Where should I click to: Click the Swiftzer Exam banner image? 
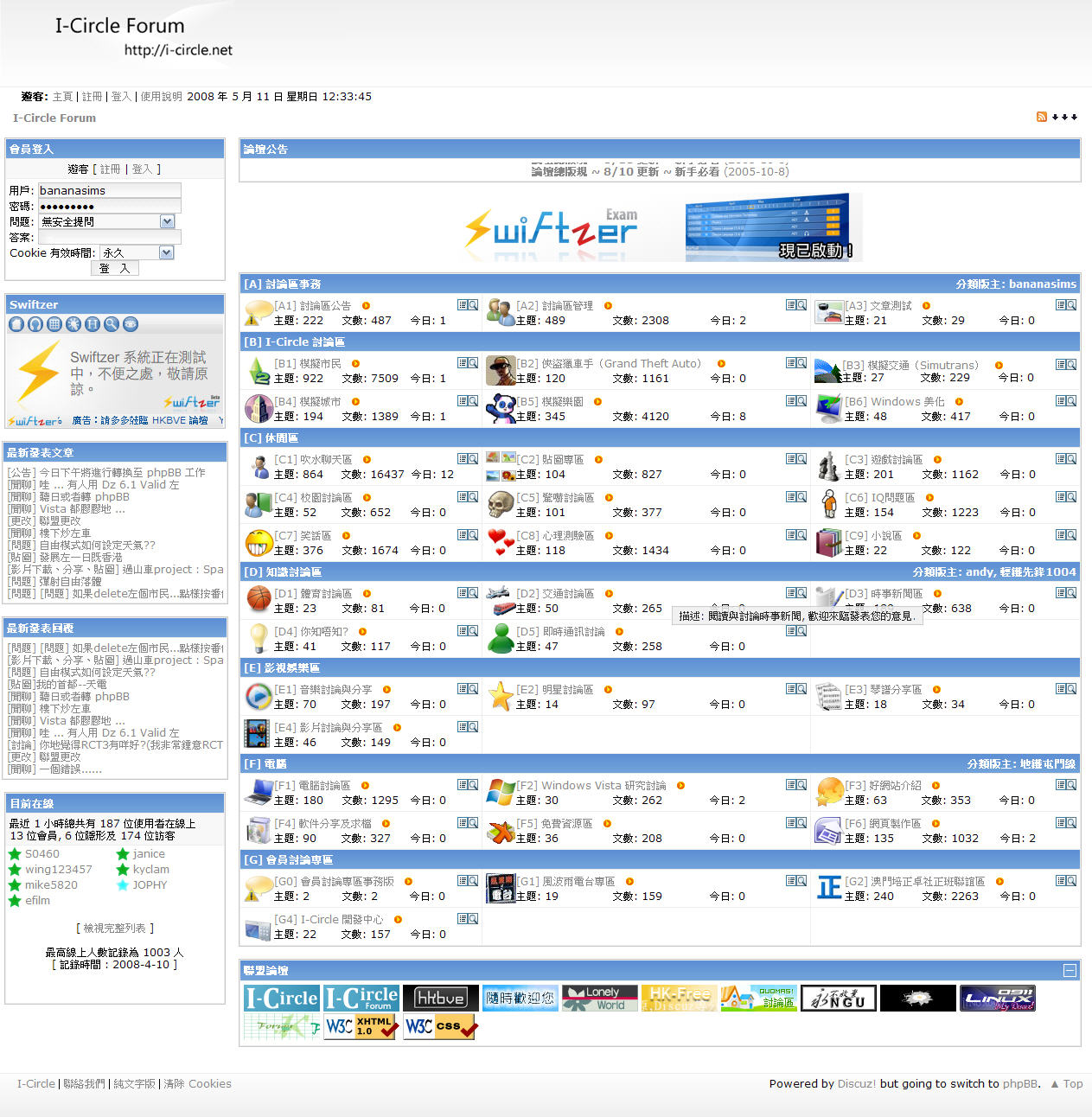point(663,228)
